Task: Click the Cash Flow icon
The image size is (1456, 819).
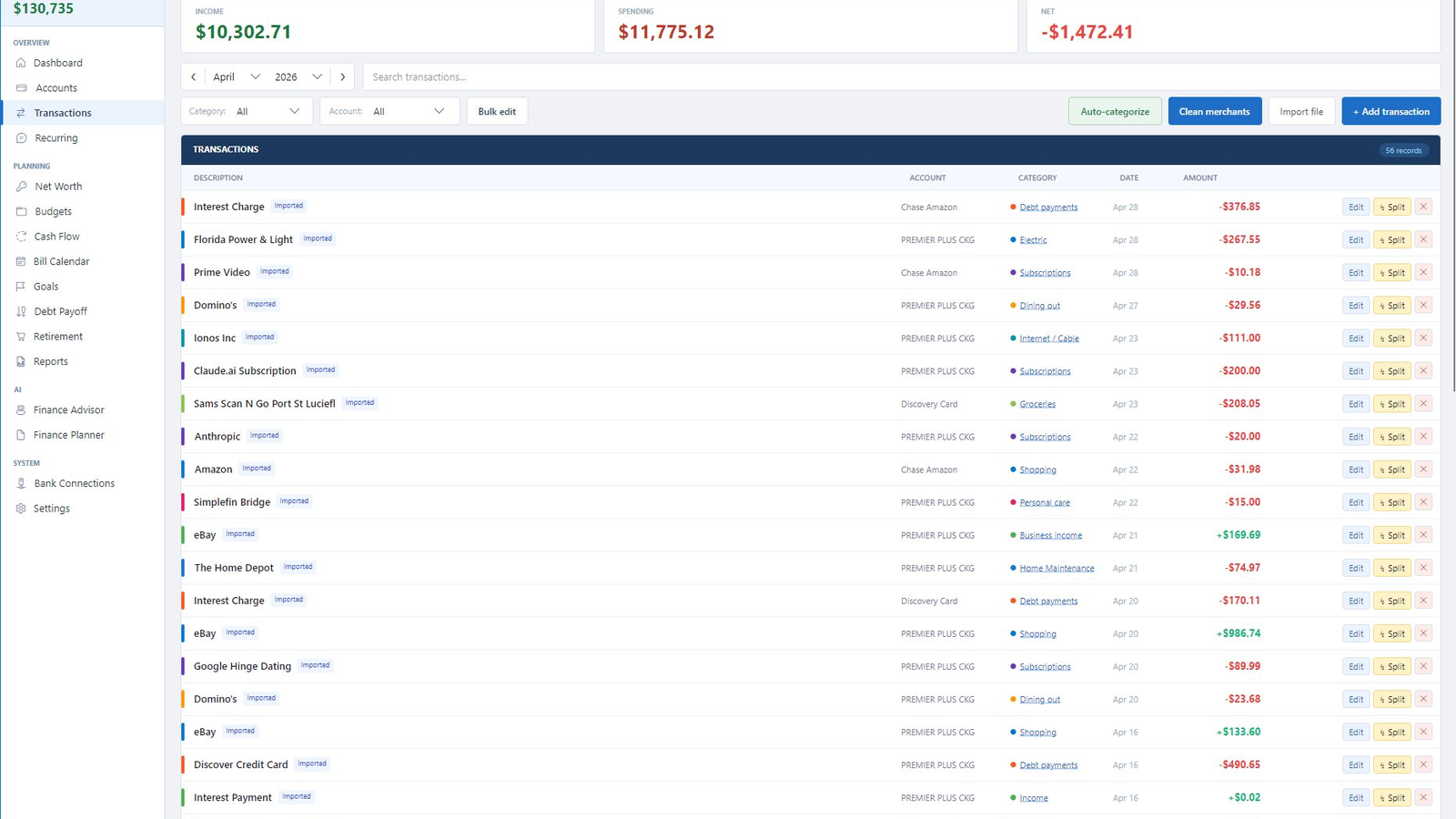Action: pos(21,237)
